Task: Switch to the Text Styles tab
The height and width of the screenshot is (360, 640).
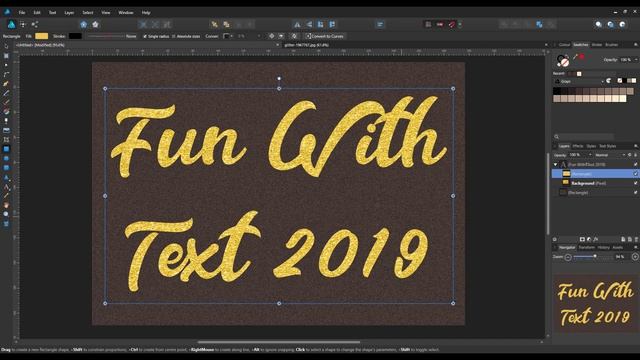Action: pyautogui.click(x=608, y=146)
